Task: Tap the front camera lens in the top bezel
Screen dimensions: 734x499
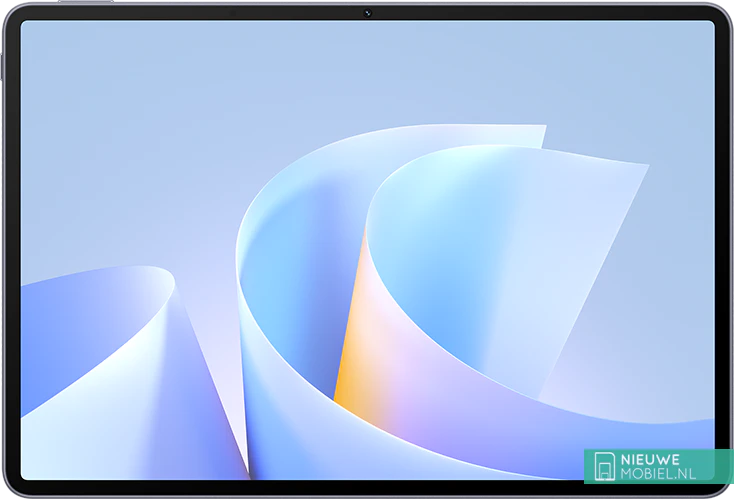Action: click(x=367, y=12)
